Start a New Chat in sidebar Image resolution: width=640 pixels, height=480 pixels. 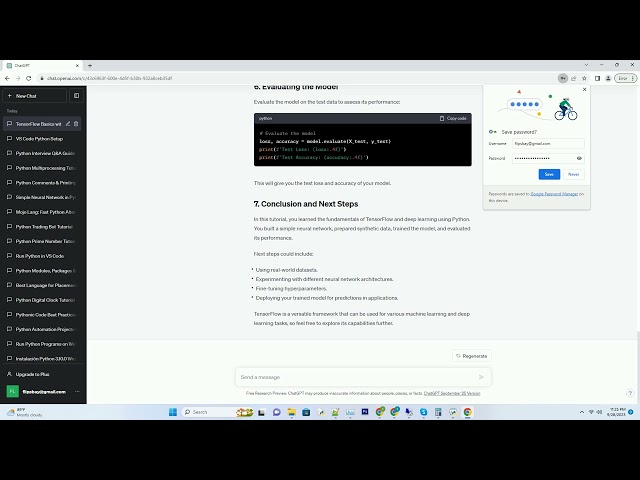pos(35,96)
